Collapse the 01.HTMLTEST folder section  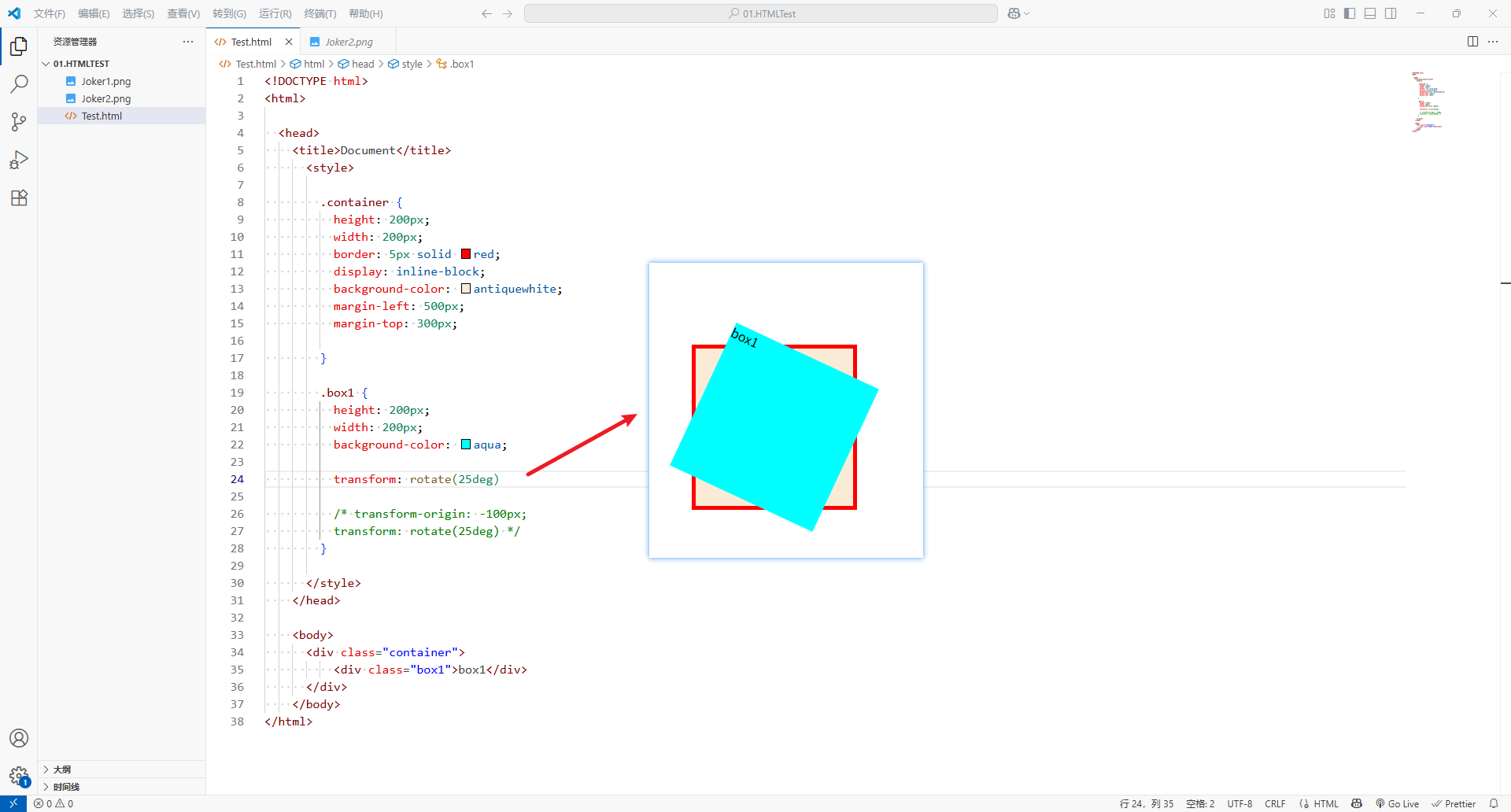(x=122, y=64)
